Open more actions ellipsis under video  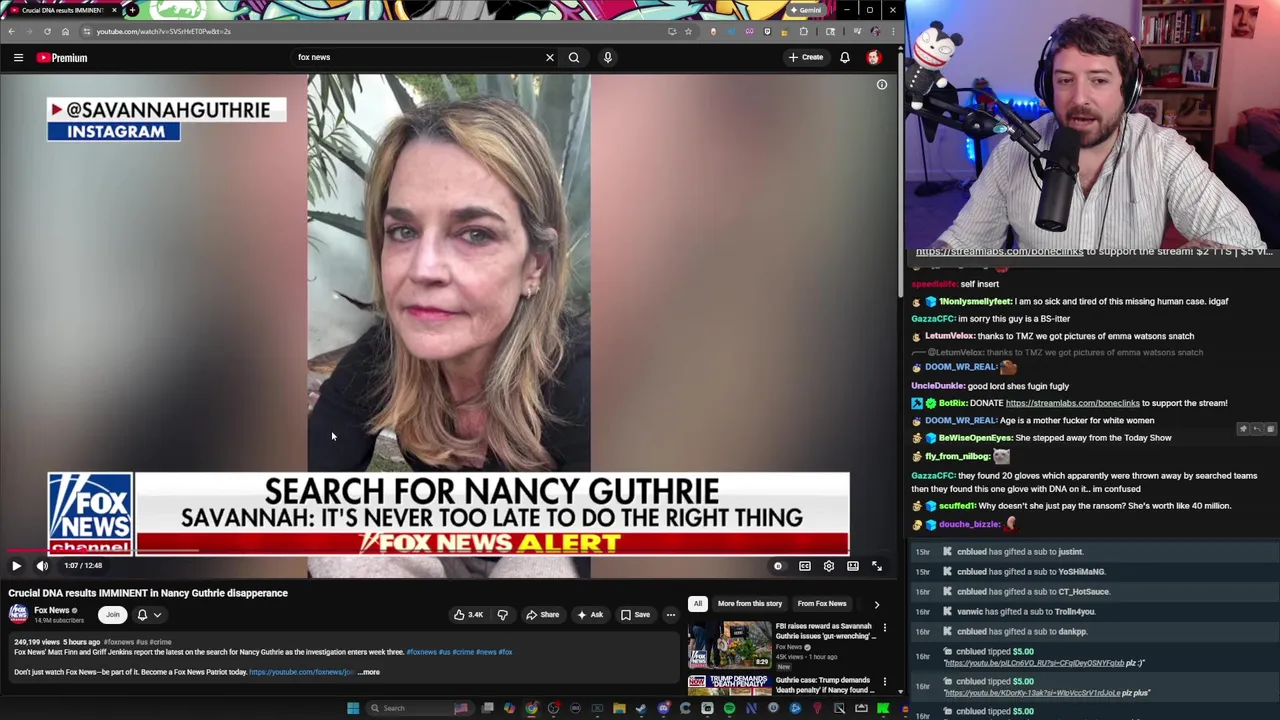pos(671,615)
